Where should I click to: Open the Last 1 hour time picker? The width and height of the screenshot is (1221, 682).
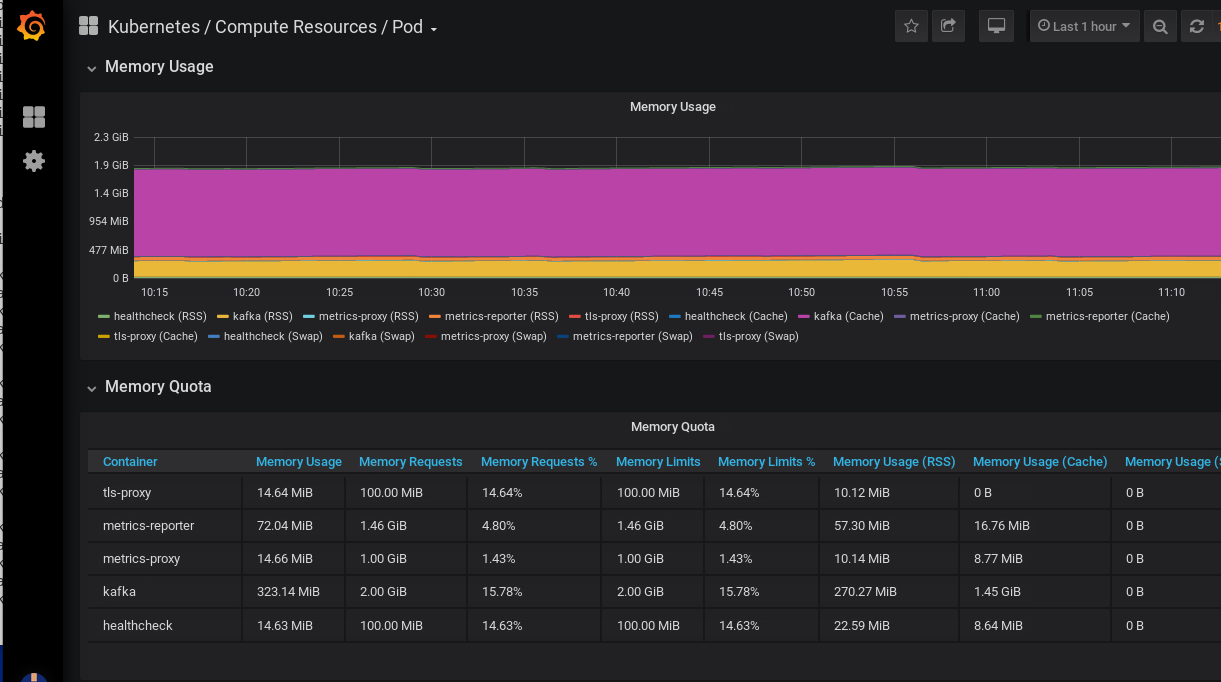[x=1084, y=27]
